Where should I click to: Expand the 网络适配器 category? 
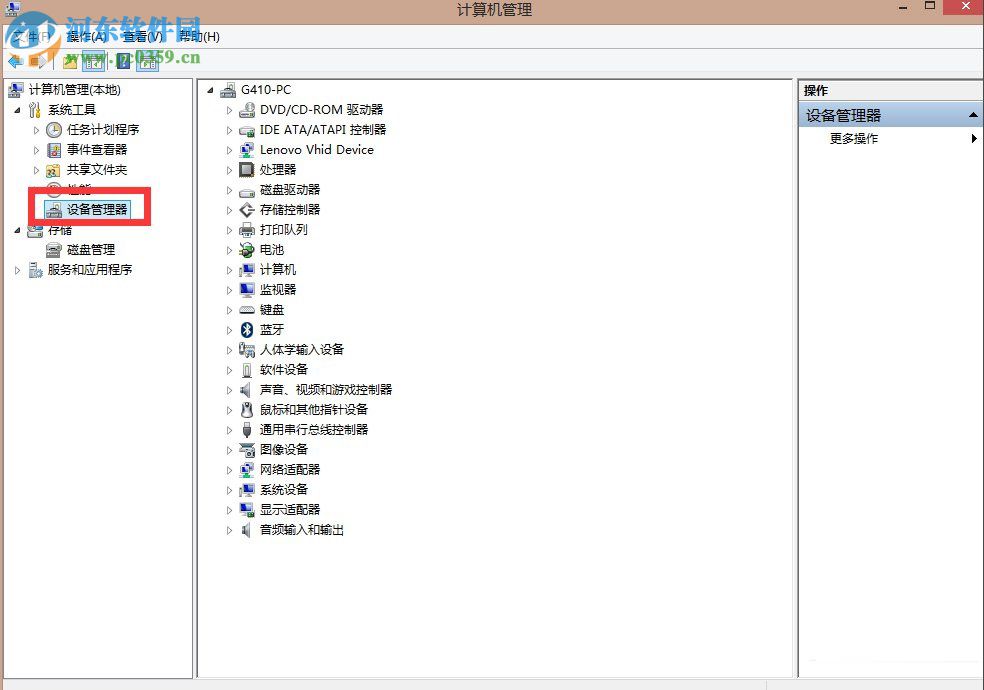coord(230,470)
